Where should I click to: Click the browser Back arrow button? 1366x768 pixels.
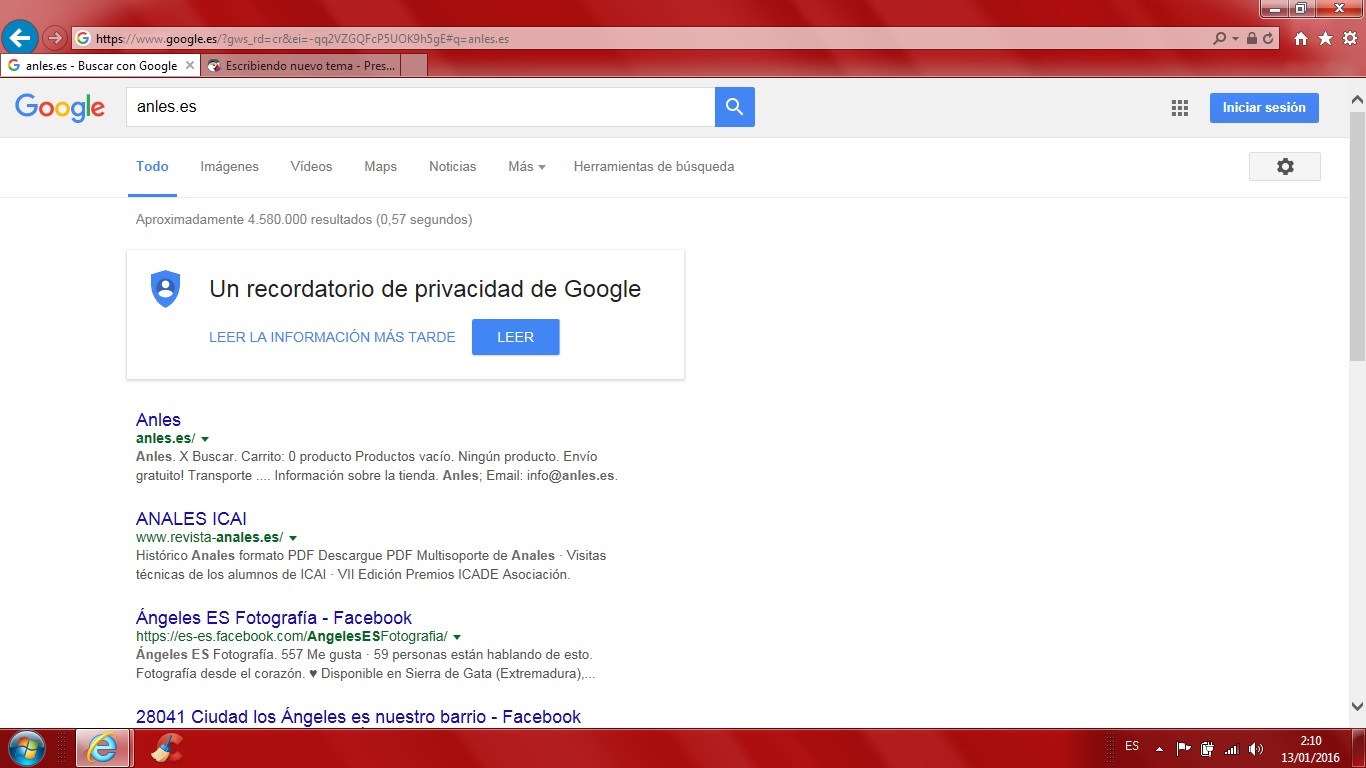21,38
